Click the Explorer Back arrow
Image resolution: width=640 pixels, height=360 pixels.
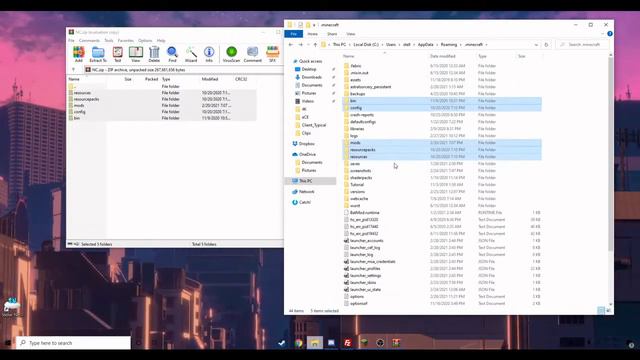pyautogui.click(x=291, y=44)
